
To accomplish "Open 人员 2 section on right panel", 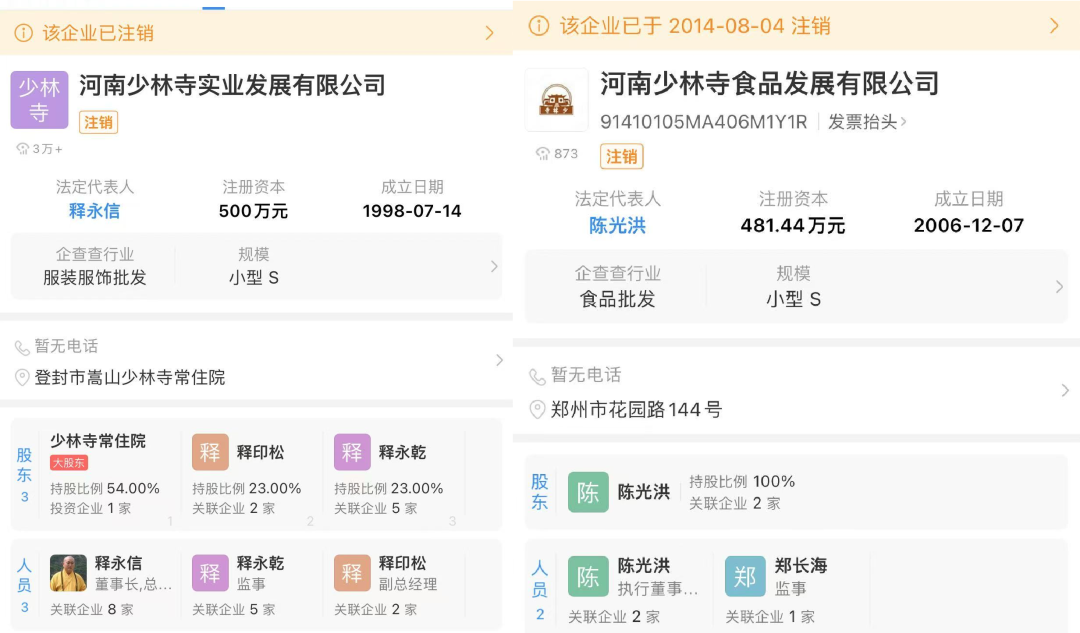I will pyautogui.click(x=540, y=590).
